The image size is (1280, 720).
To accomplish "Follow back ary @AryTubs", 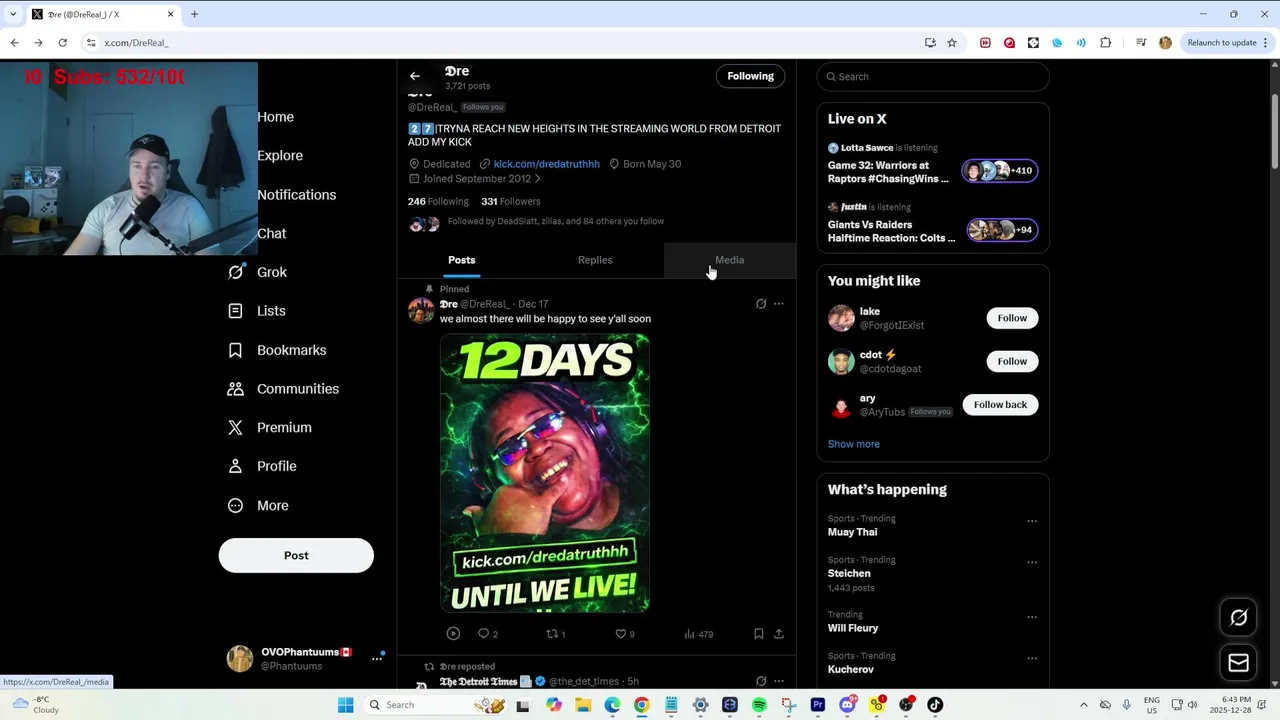I will (x=1000, y=405).
